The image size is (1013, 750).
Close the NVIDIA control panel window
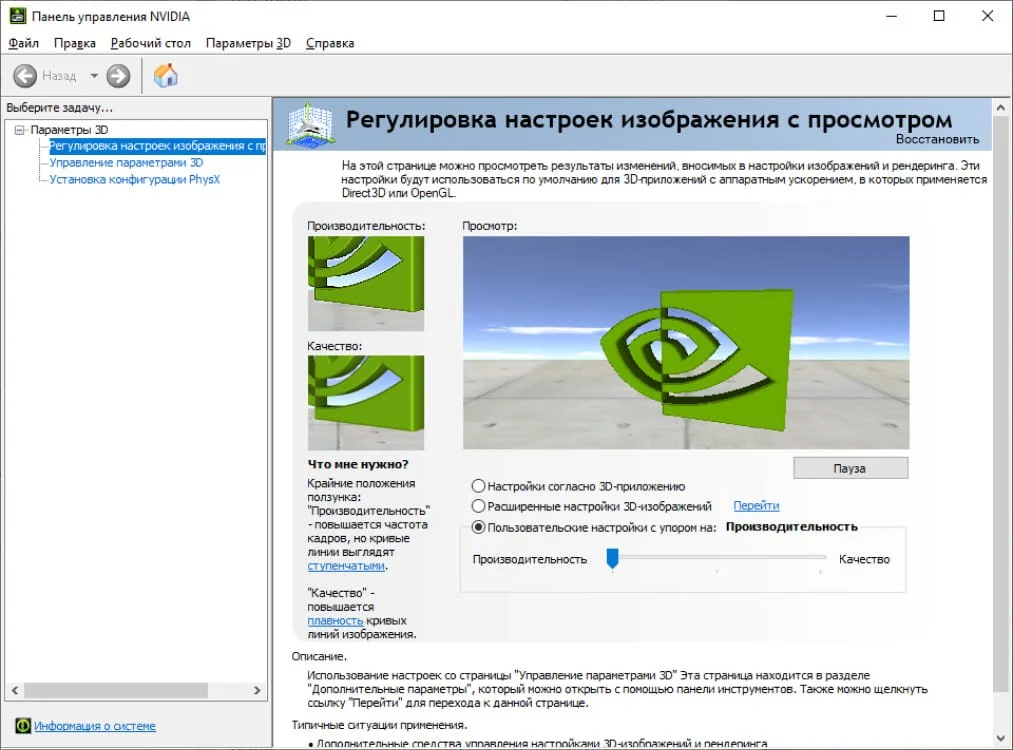tap(987, 16)
